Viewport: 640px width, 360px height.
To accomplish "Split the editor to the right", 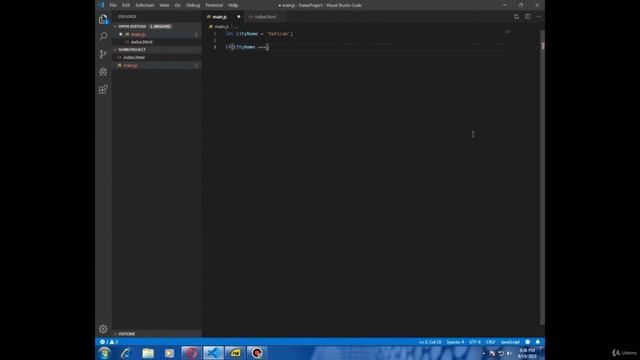I will (x=528, y=17).
